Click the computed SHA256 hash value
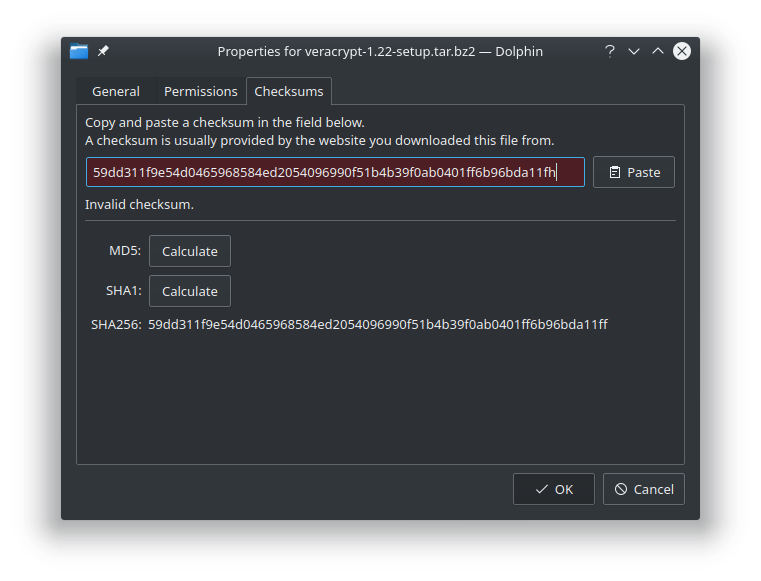The height and width of the screenshot is (581, 761). [378, 325]
